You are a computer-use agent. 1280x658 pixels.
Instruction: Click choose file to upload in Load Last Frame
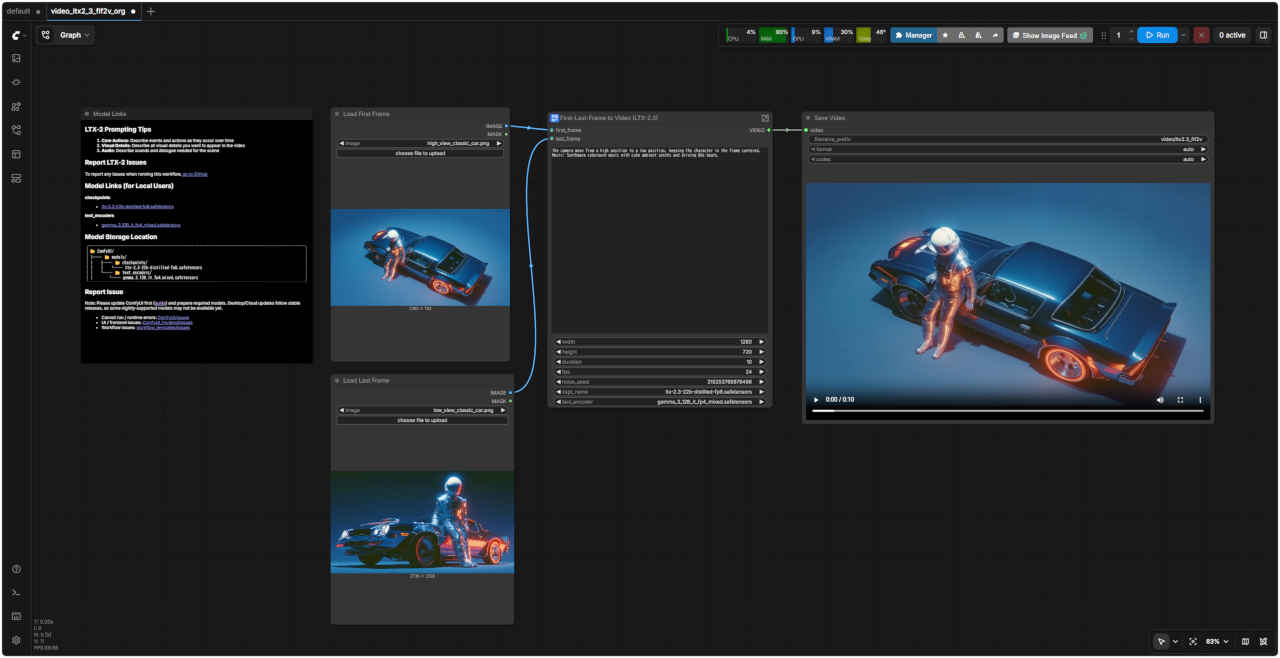pos(421,420)
